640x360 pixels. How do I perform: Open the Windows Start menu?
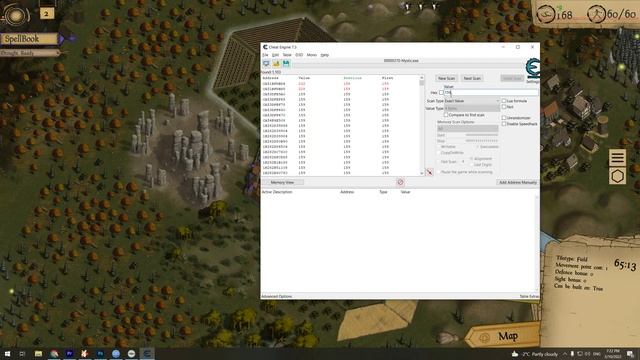coord(7,354)
